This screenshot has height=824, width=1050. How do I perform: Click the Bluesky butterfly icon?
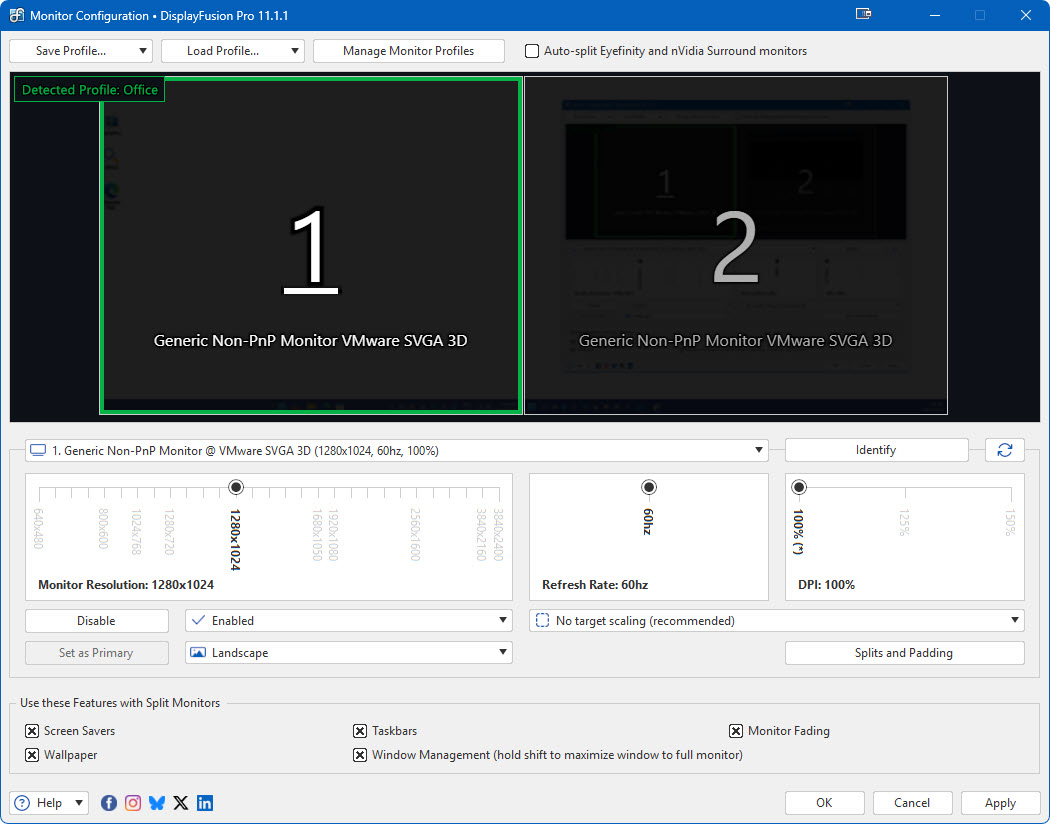click(157, 803)
